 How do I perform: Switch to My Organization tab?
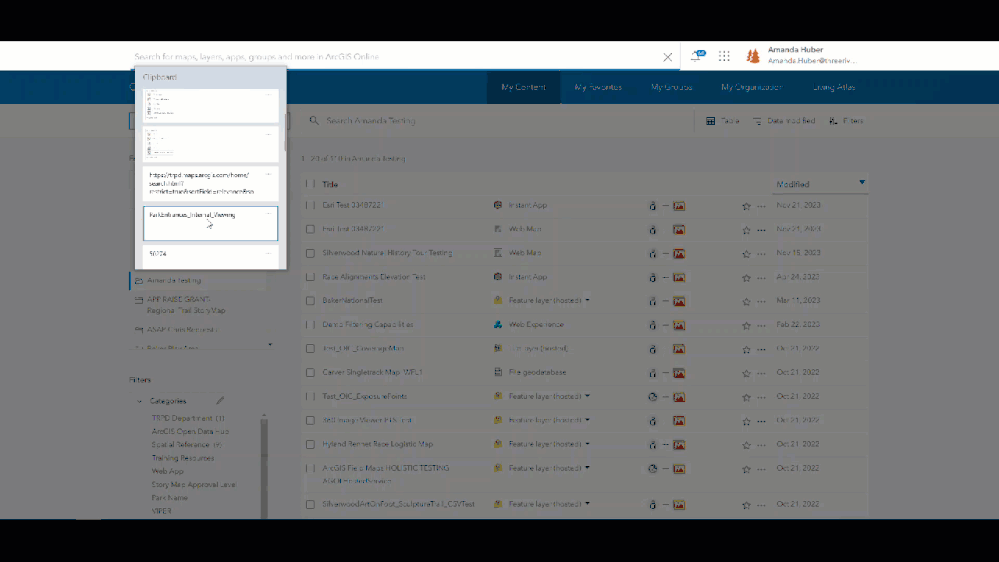[x=751, y=87]
